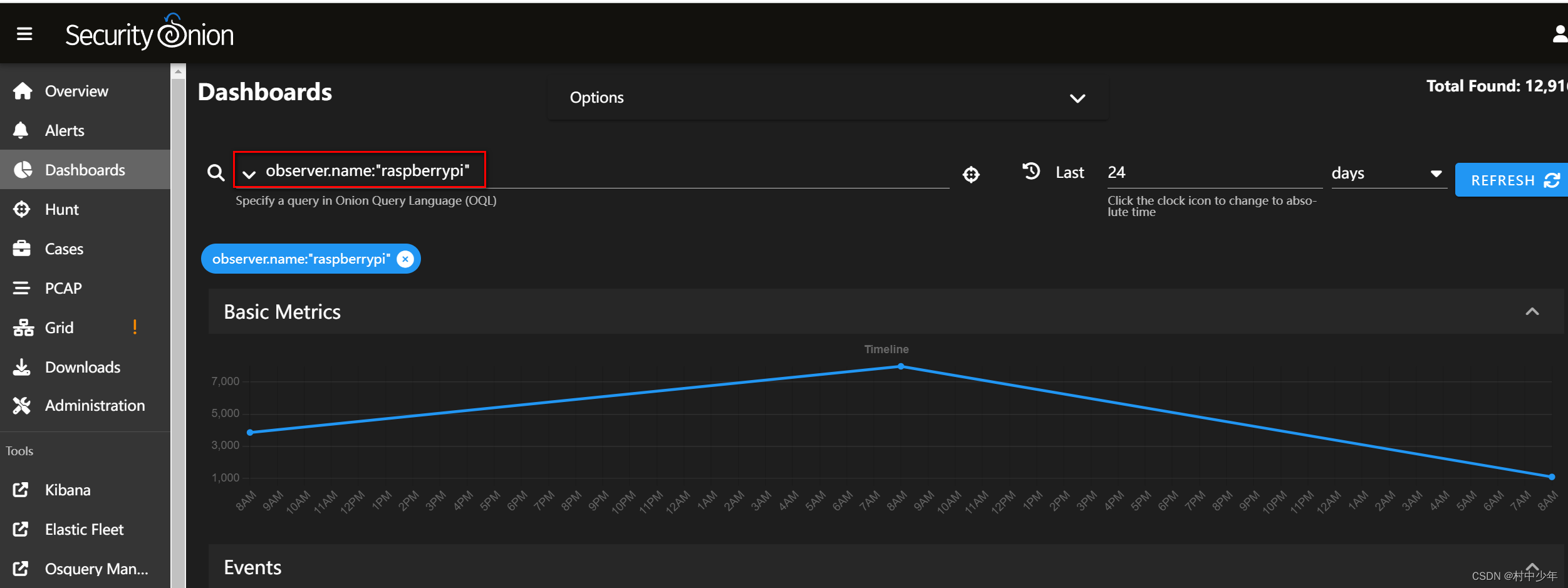Click the clock icon for absolute time

point(1031,171)
